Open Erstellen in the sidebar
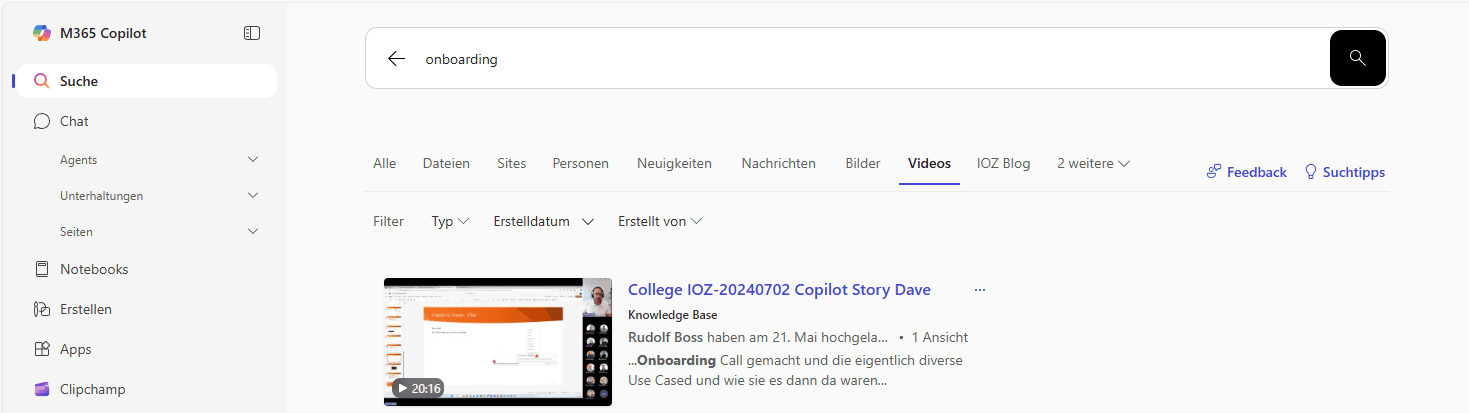 85,309
